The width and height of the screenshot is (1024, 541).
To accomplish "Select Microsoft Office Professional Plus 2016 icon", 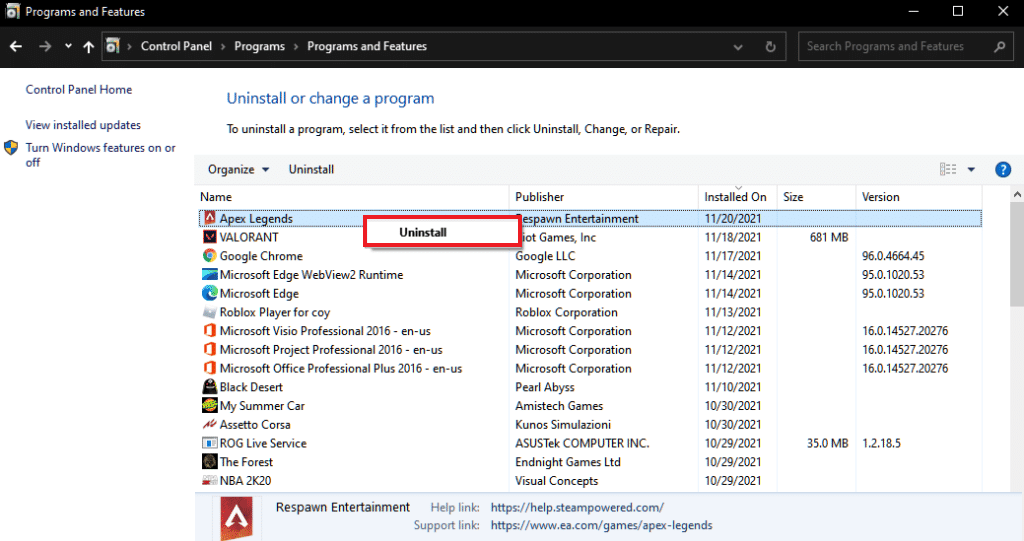I will coord(209,368).
